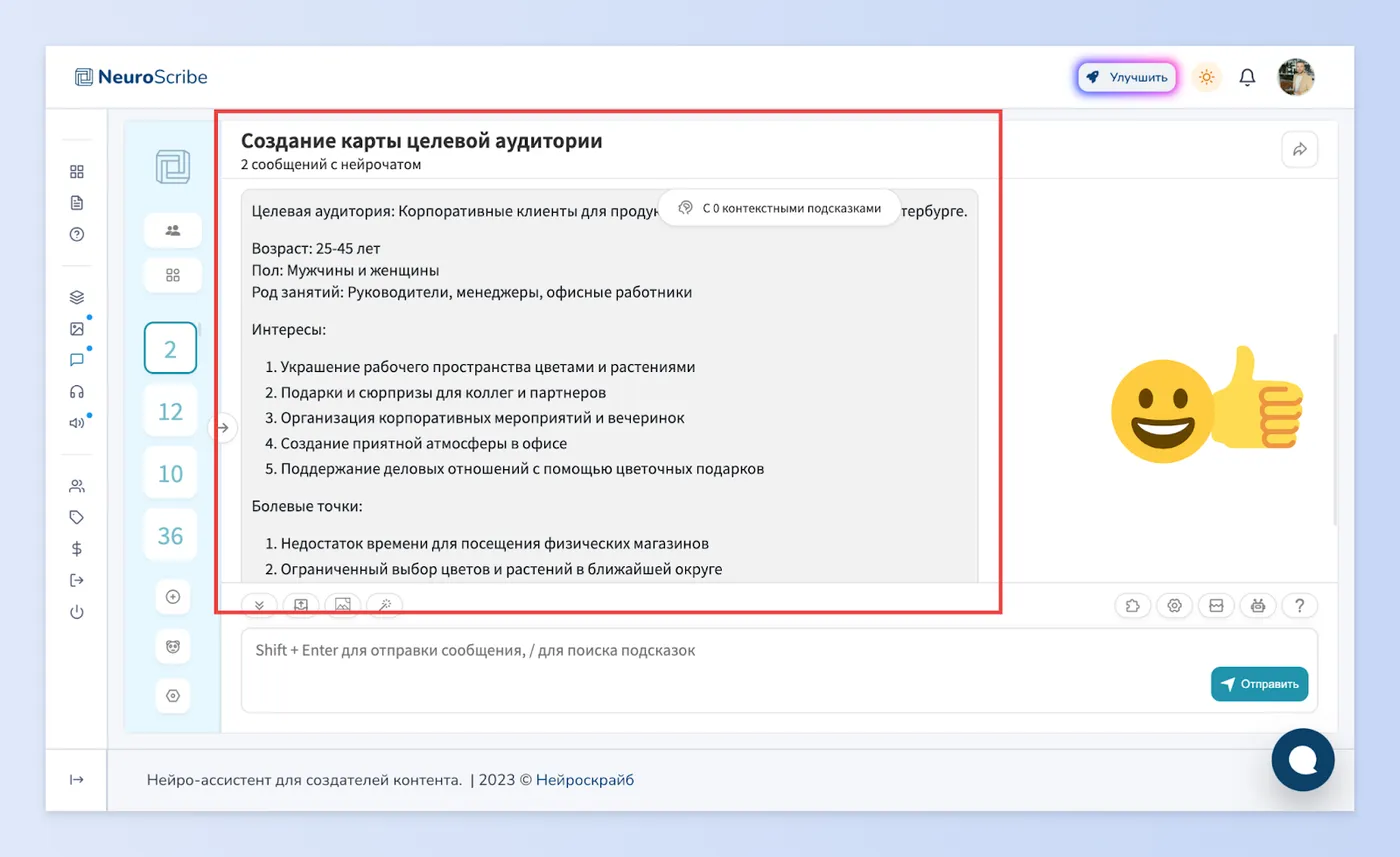Select the chat numbered 12
Viewport: 1400px width, 857px height.
pyautogui.click(x=171, y=411)
